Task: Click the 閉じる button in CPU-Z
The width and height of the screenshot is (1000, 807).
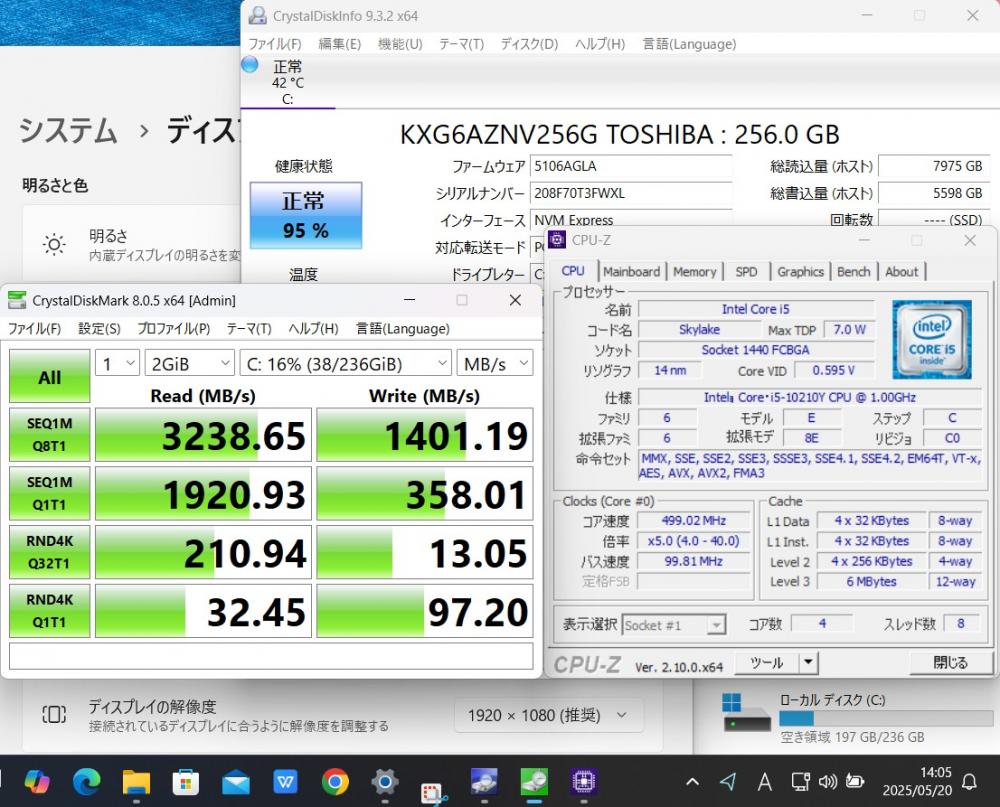Action: pyautogui.click(x=950, y=663)
